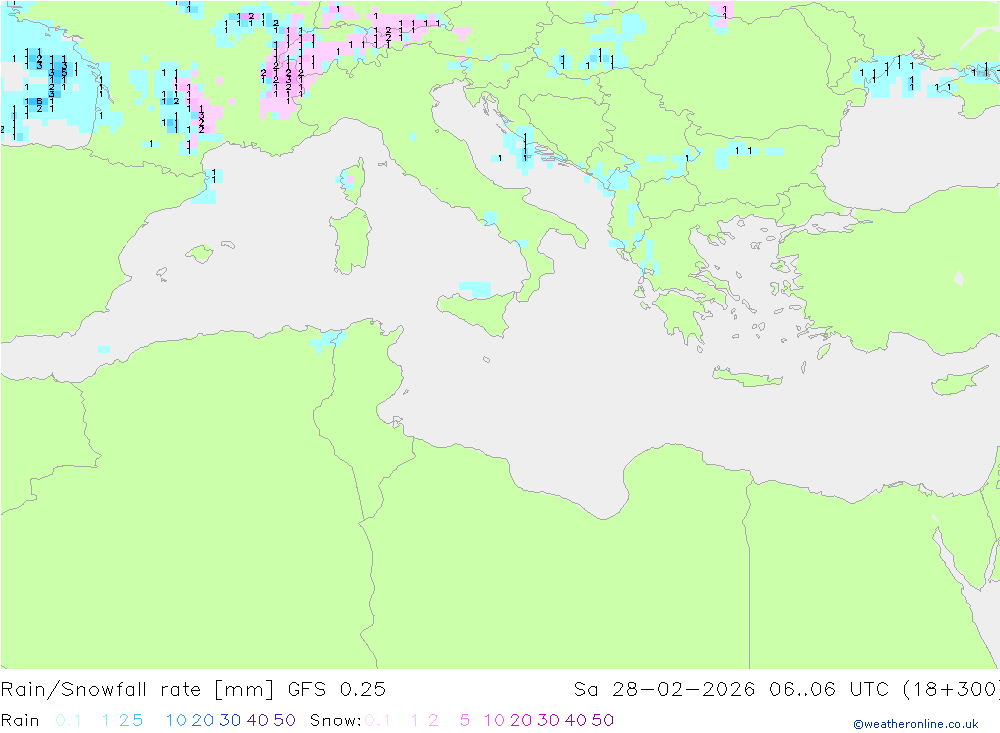Select the Snow legend value 0.1
The image size is (1000, 733).
coord(378,720)
